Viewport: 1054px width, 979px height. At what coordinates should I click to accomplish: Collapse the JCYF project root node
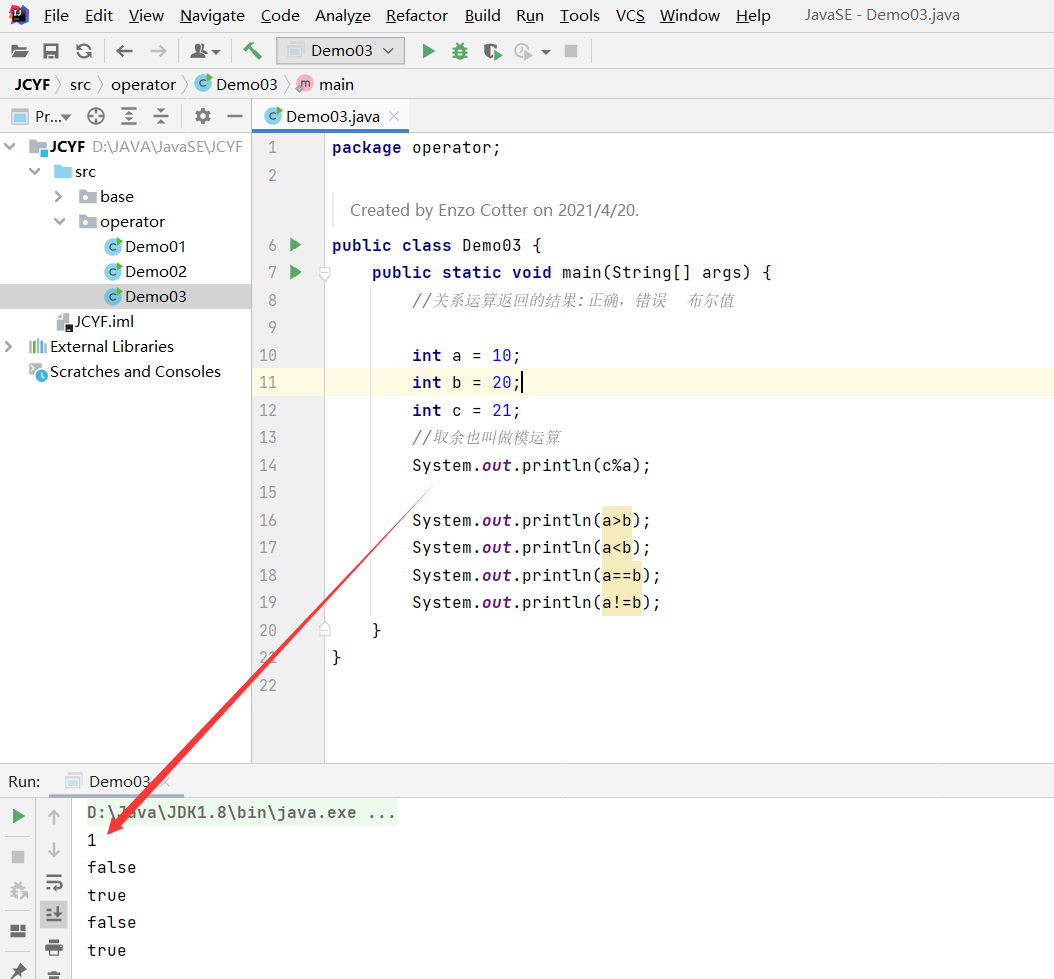10,146
